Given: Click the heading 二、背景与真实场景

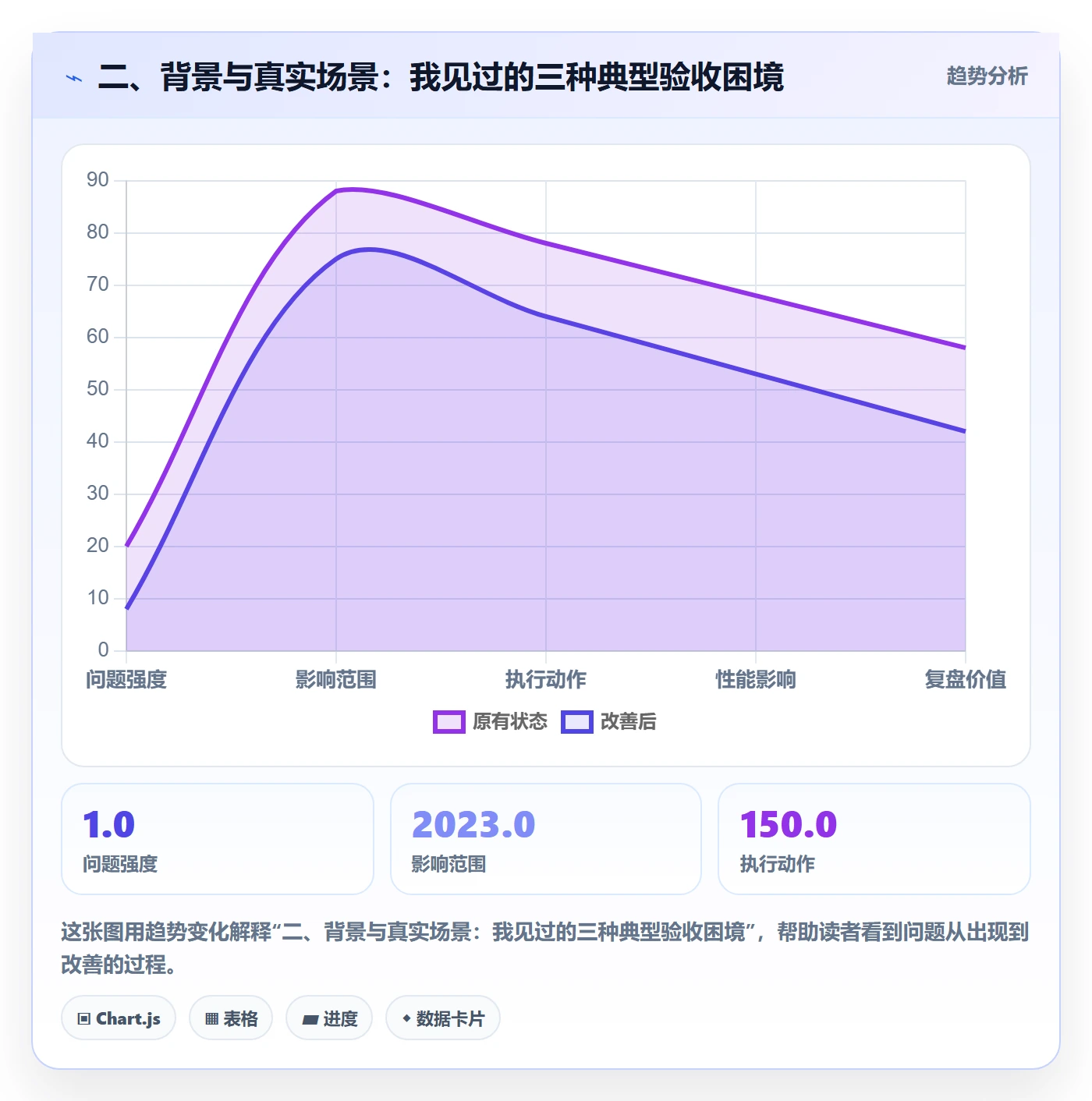Looking at the screenshot, I should tap(441, 78).
